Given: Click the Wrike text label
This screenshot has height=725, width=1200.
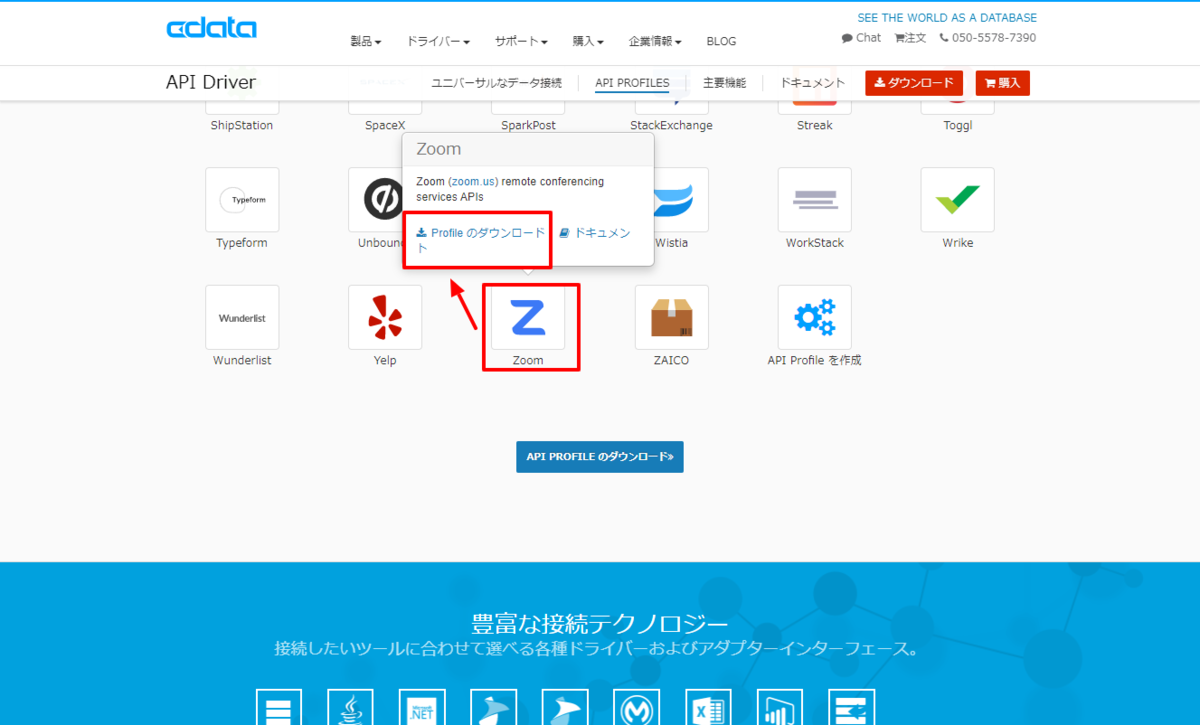Looking at the screenshot, I should 958,243.
